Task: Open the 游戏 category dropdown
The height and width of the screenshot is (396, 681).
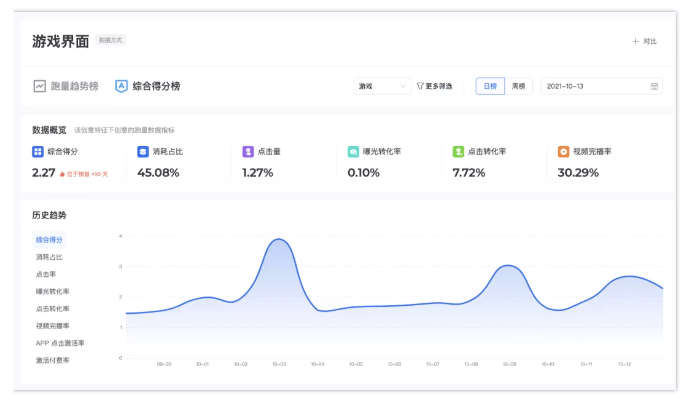Action: tap(382, 86)
